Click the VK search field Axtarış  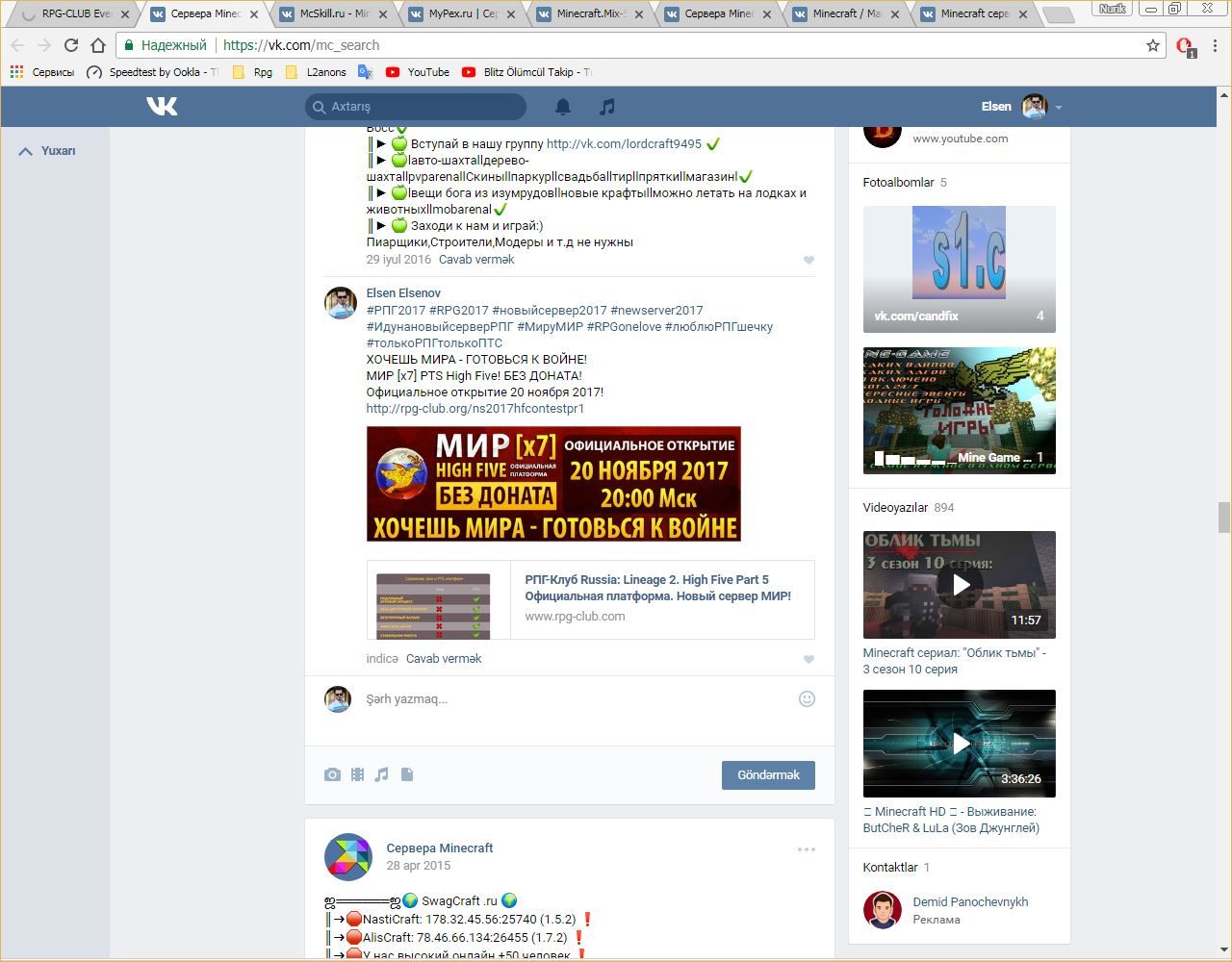(x=416, y=107)
